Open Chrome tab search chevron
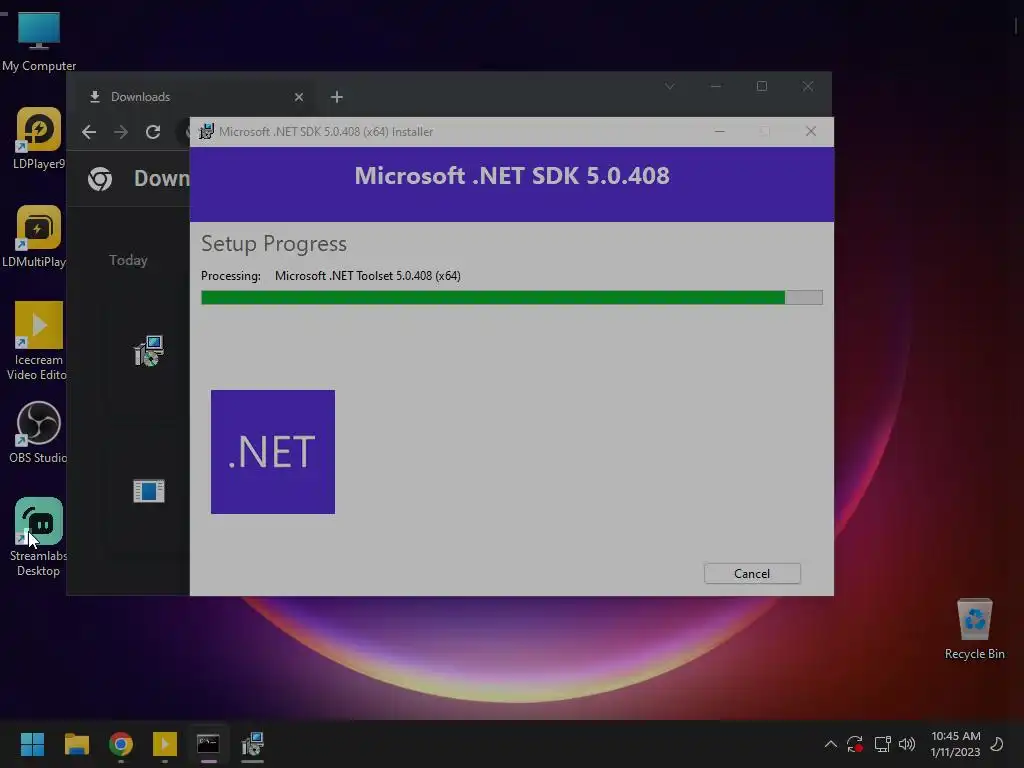Screen dimensions: 1024x768 coord(669,86)
